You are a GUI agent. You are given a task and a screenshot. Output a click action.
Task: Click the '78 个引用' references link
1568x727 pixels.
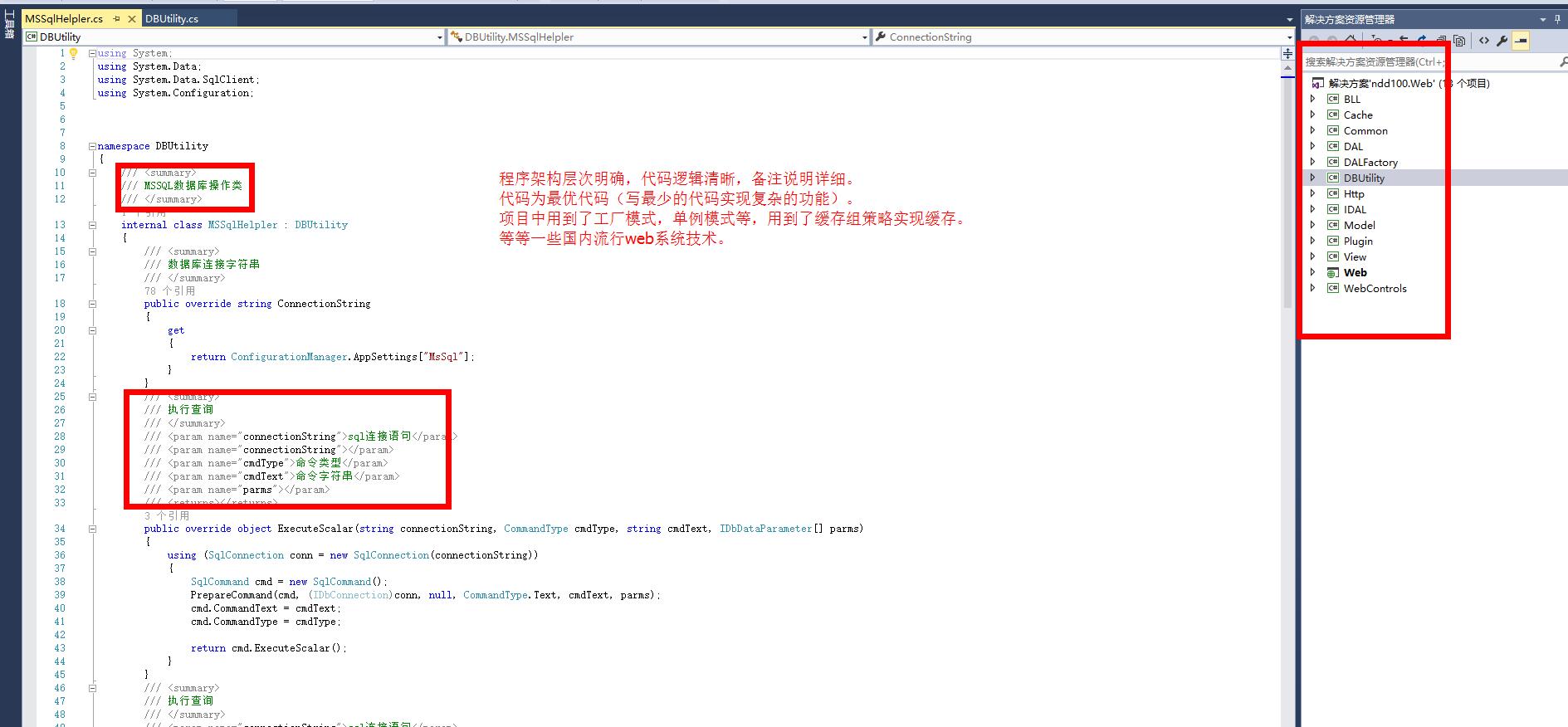pos(169,291)
